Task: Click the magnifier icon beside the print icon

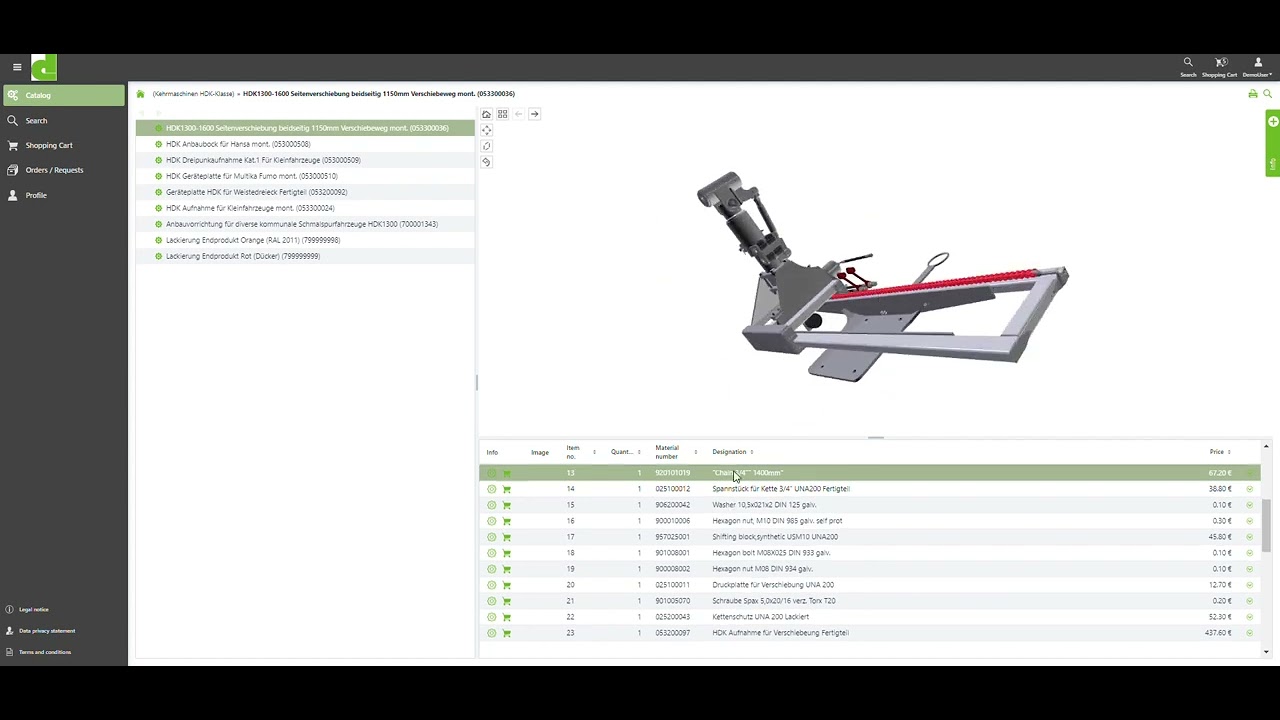Action: (x=1268, y=94)
